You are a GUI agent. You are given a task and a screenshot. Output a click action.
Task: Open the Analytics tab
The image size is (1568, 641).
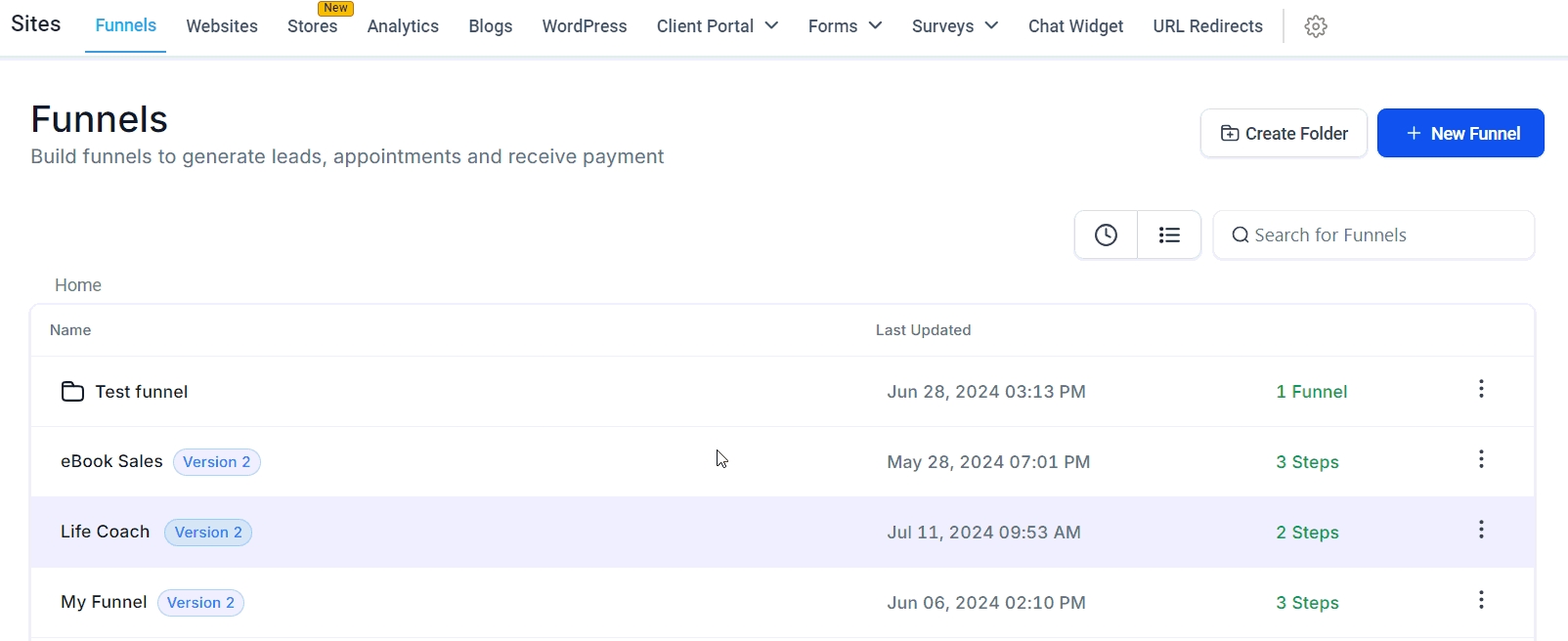click(403, 26)
